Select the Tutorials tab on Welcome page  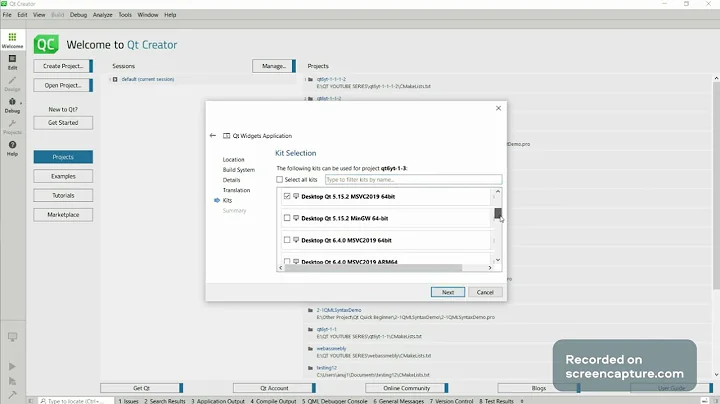(x=63, y=196)
